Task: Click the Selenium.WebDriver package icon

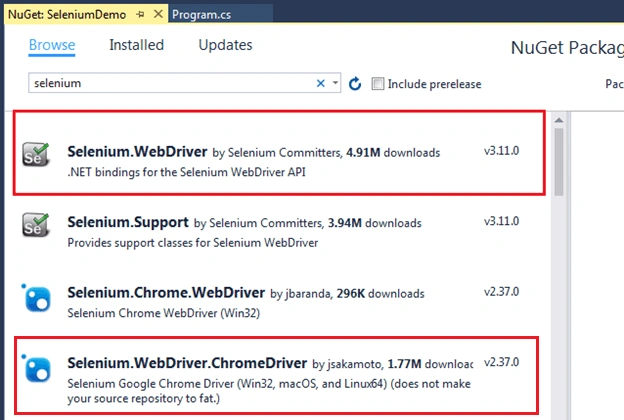Action: 35,155
